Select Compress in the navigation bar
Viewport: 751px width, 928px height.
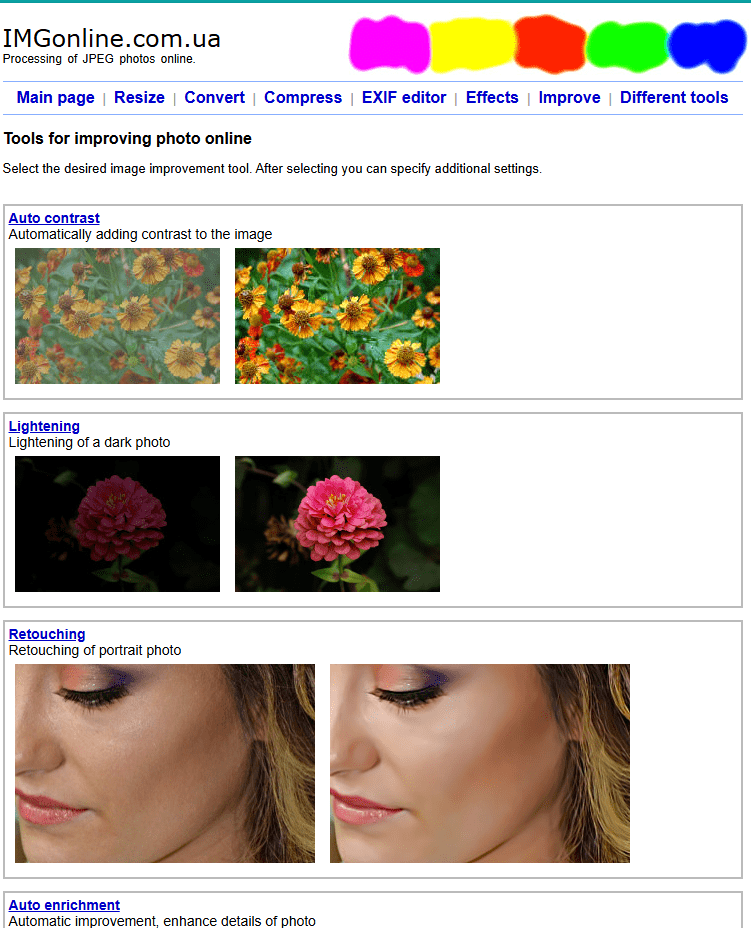(303, 98)
